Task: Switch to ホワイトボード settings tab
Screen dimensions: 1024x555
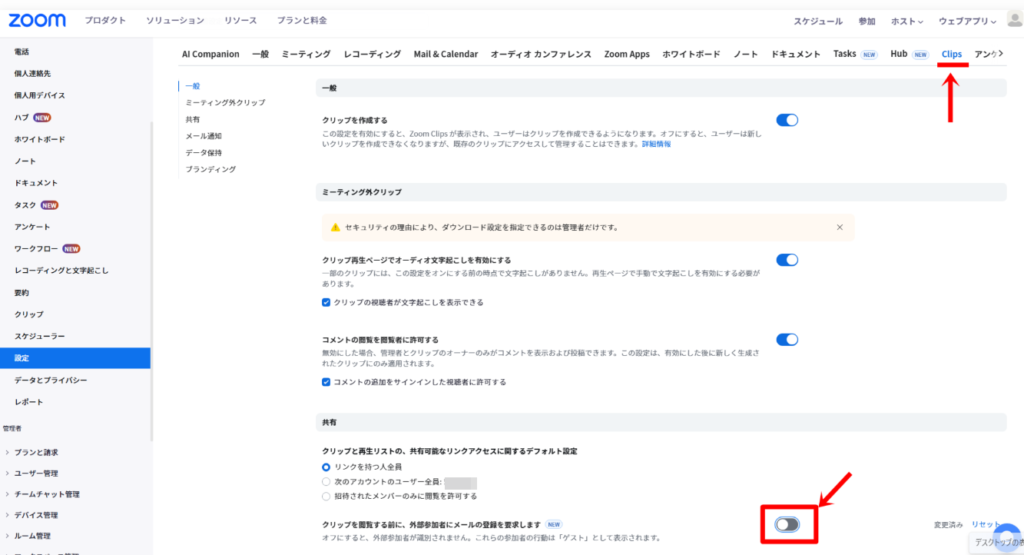Action: pos(691,54)
